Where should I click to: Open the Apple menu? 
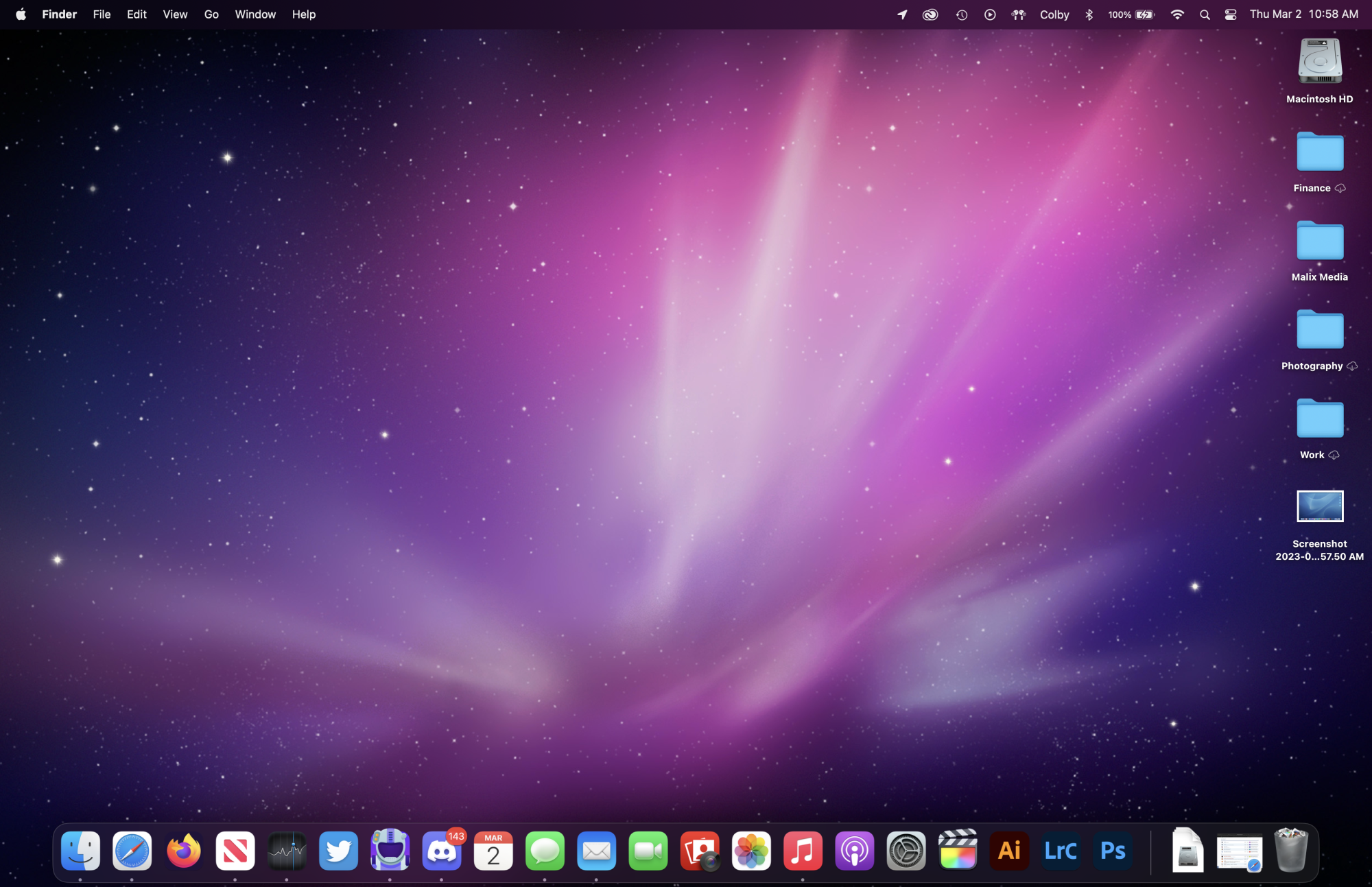click(21, 14)
